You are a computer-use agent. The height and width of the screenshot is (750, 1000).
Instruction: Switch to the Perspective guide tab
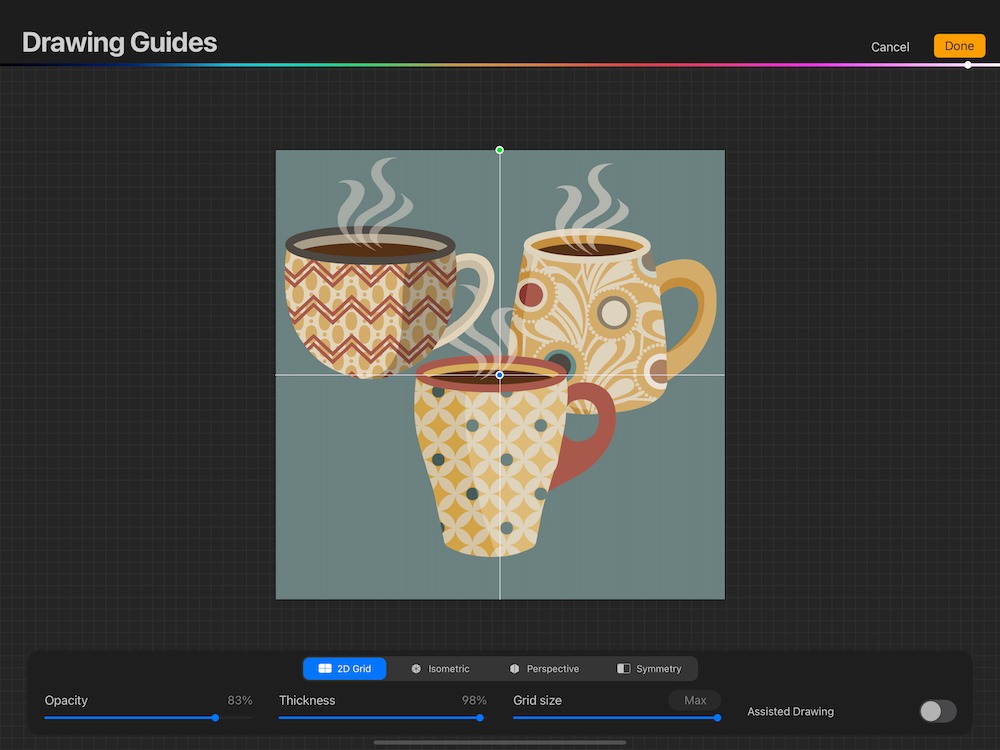544,669
